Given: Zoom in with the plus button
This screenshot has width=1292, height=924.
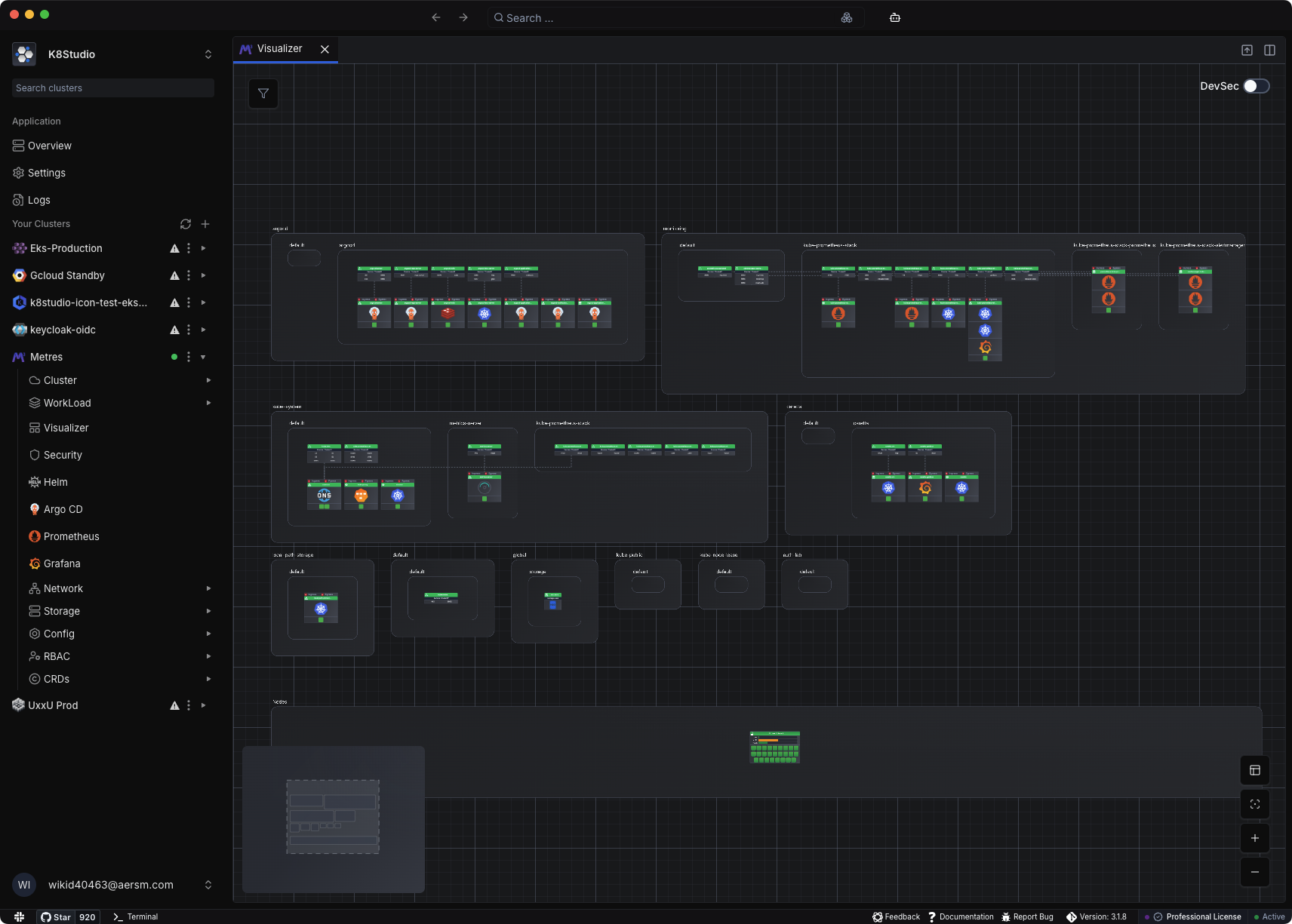Looking at the screenshot, I should (x=1255, y=838).
